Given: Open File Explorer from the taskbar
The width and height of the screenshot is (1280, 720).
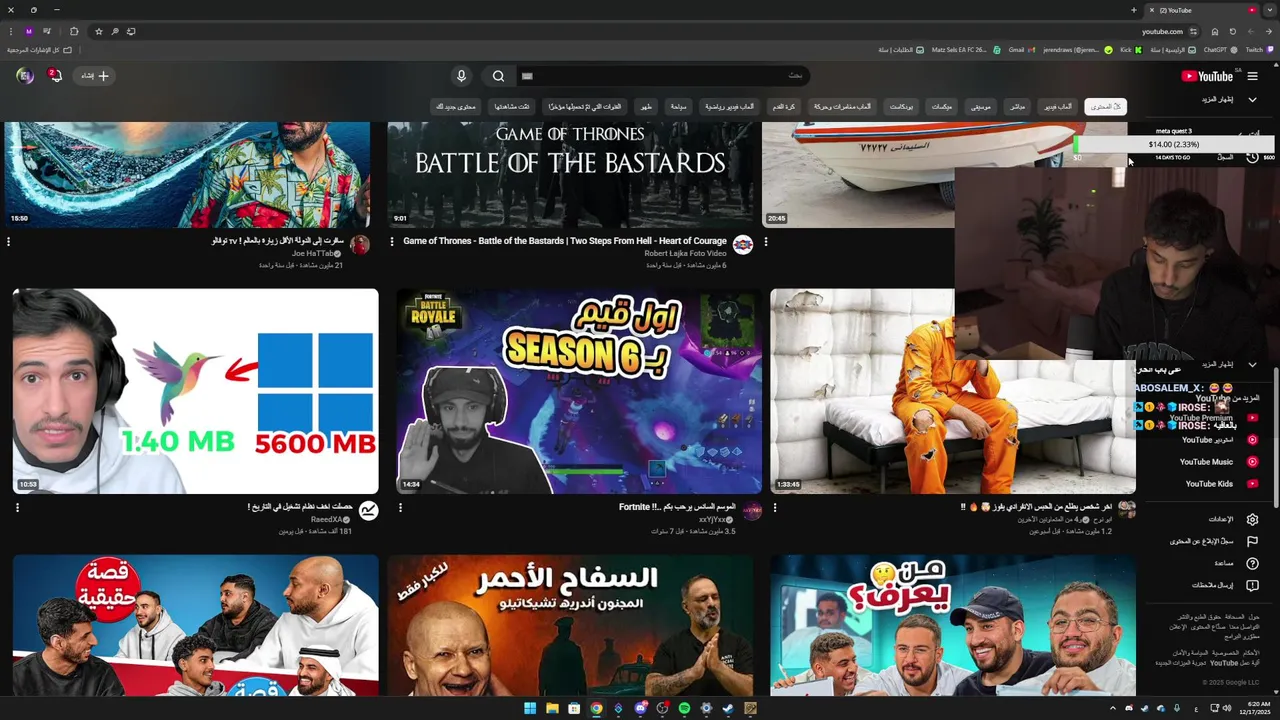Looking at the screenshot, I should (552, 708).
